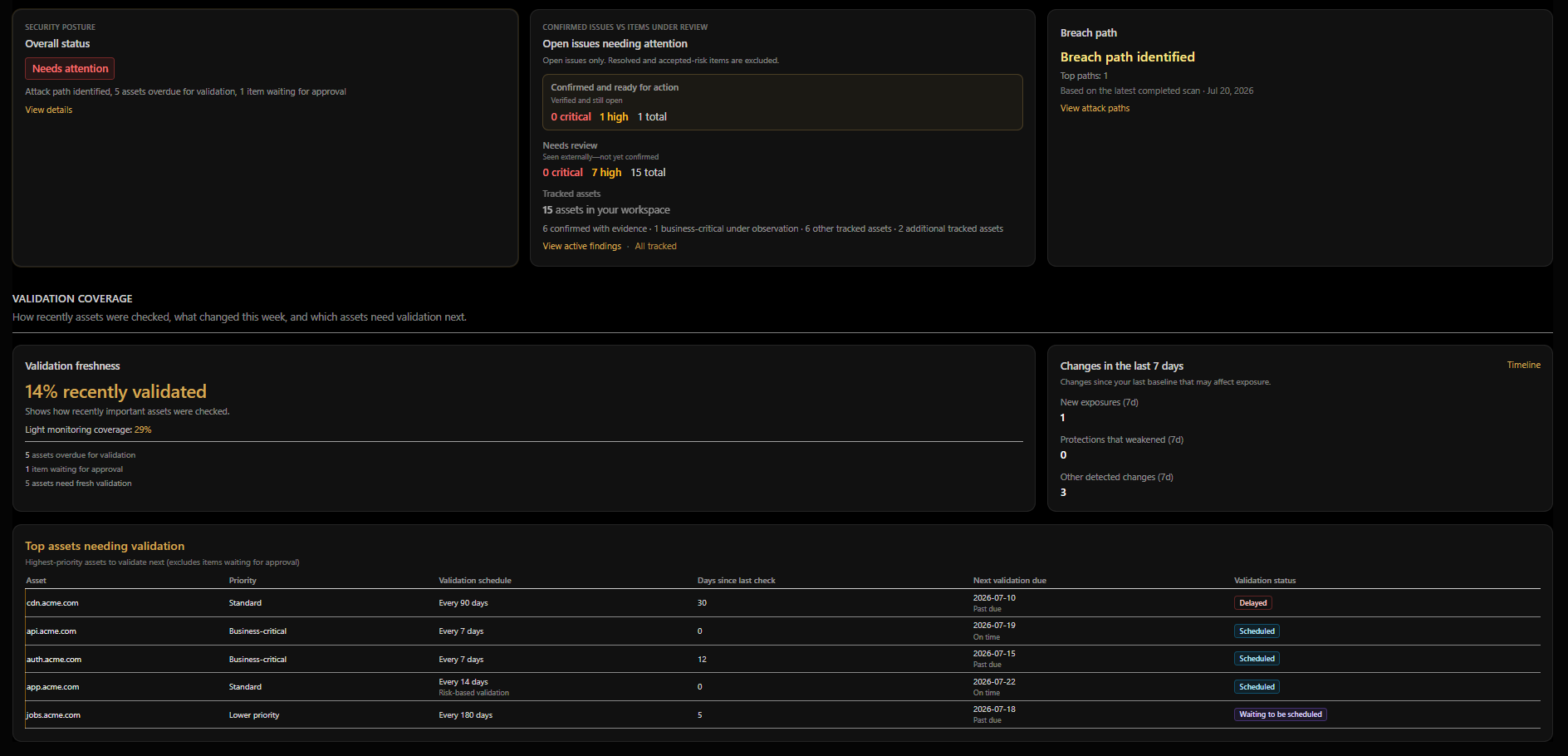Open the Timeline link
The width and height of the screenshot is (1568, 756).
click(x=1523, y=365)
